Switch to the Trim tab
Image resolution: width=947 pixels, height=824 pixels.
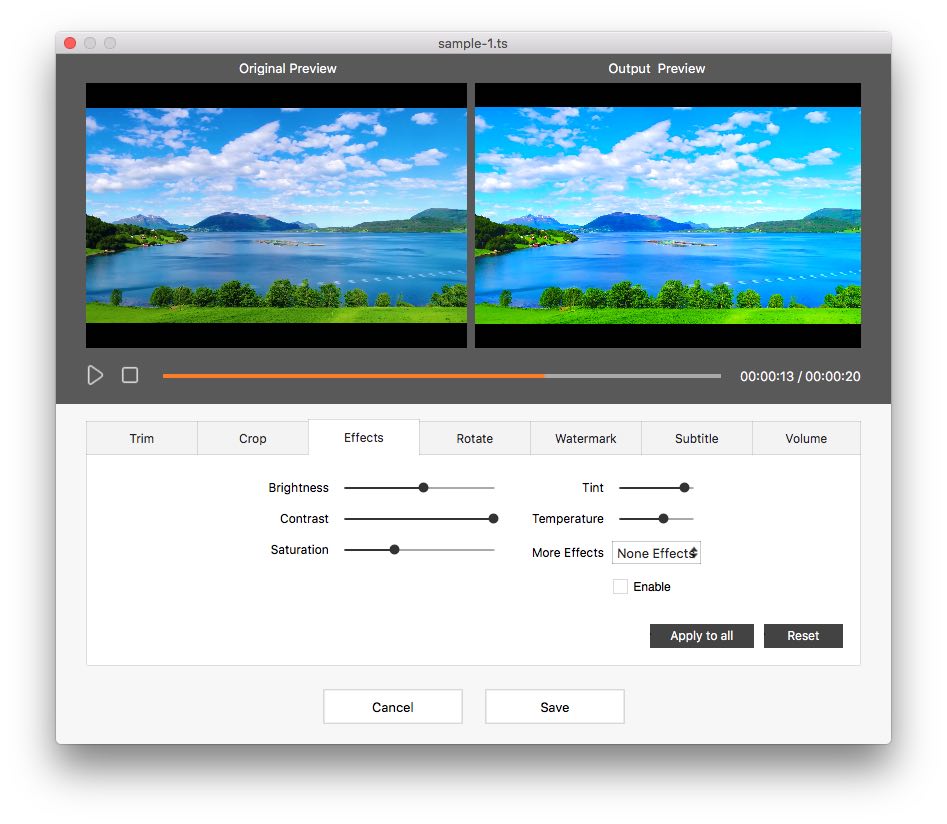coord(141,438)
